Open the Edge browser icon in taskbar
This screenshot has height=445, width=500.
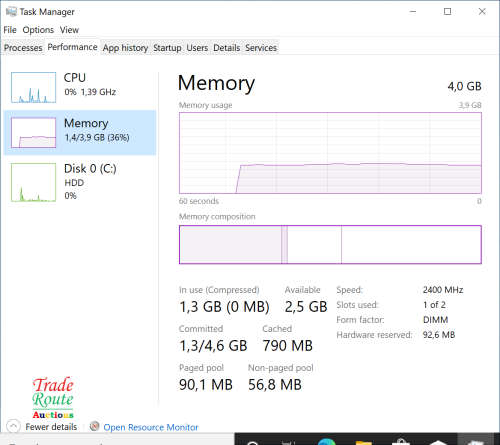click(327, 442)
